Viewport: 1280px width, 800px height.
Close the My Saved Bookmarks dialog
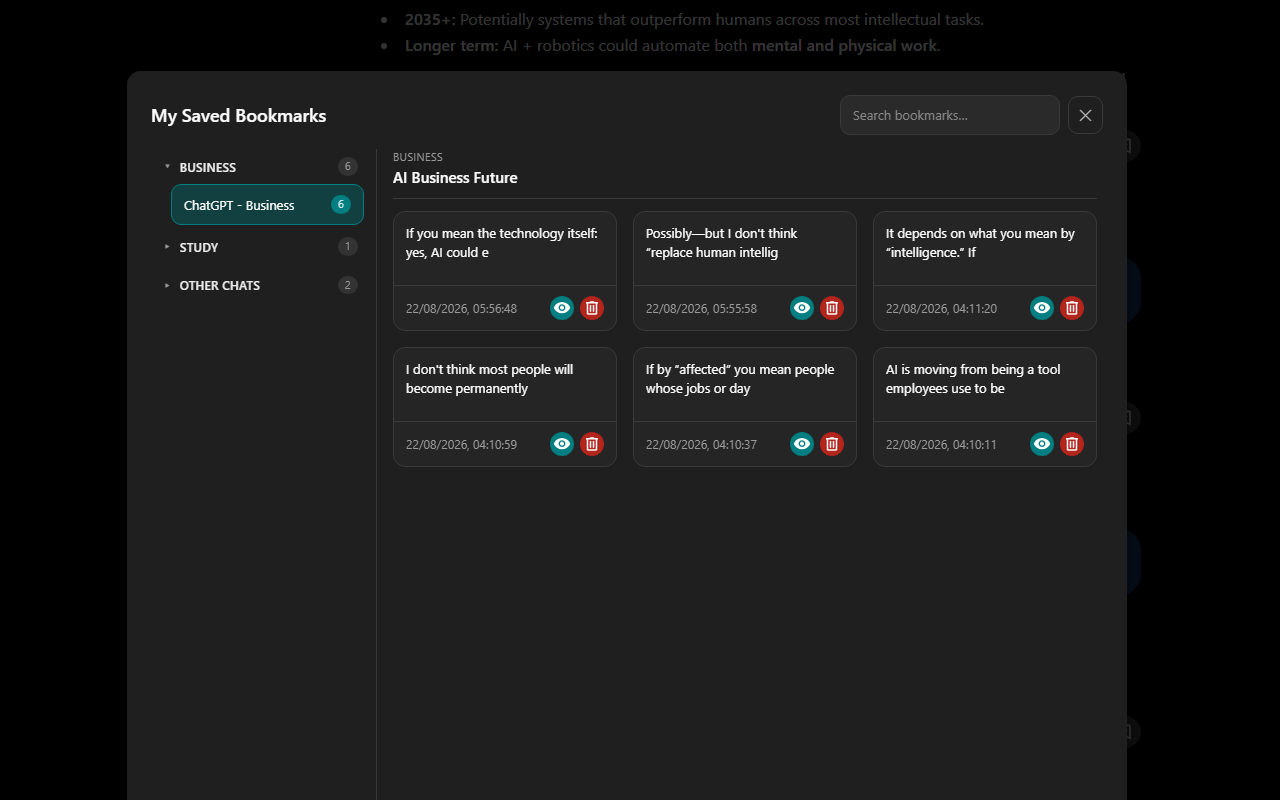pos(1085,115)
